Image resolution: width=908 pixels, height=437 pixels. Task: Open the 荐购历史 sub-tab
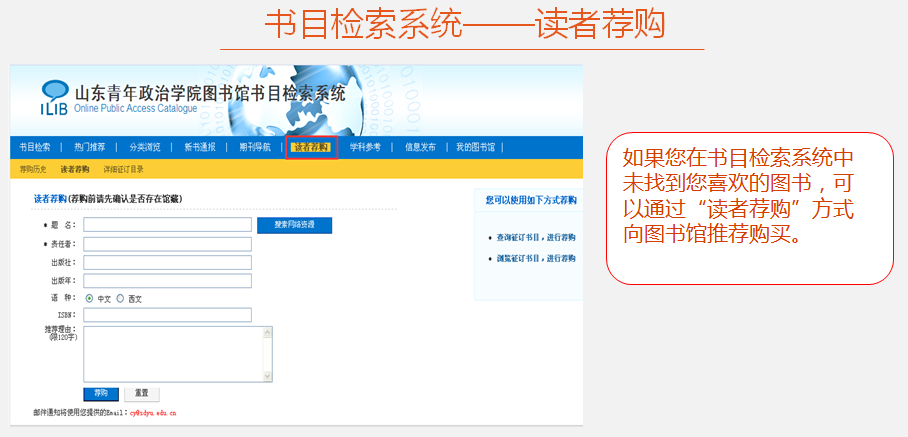[x=33, y=169]
